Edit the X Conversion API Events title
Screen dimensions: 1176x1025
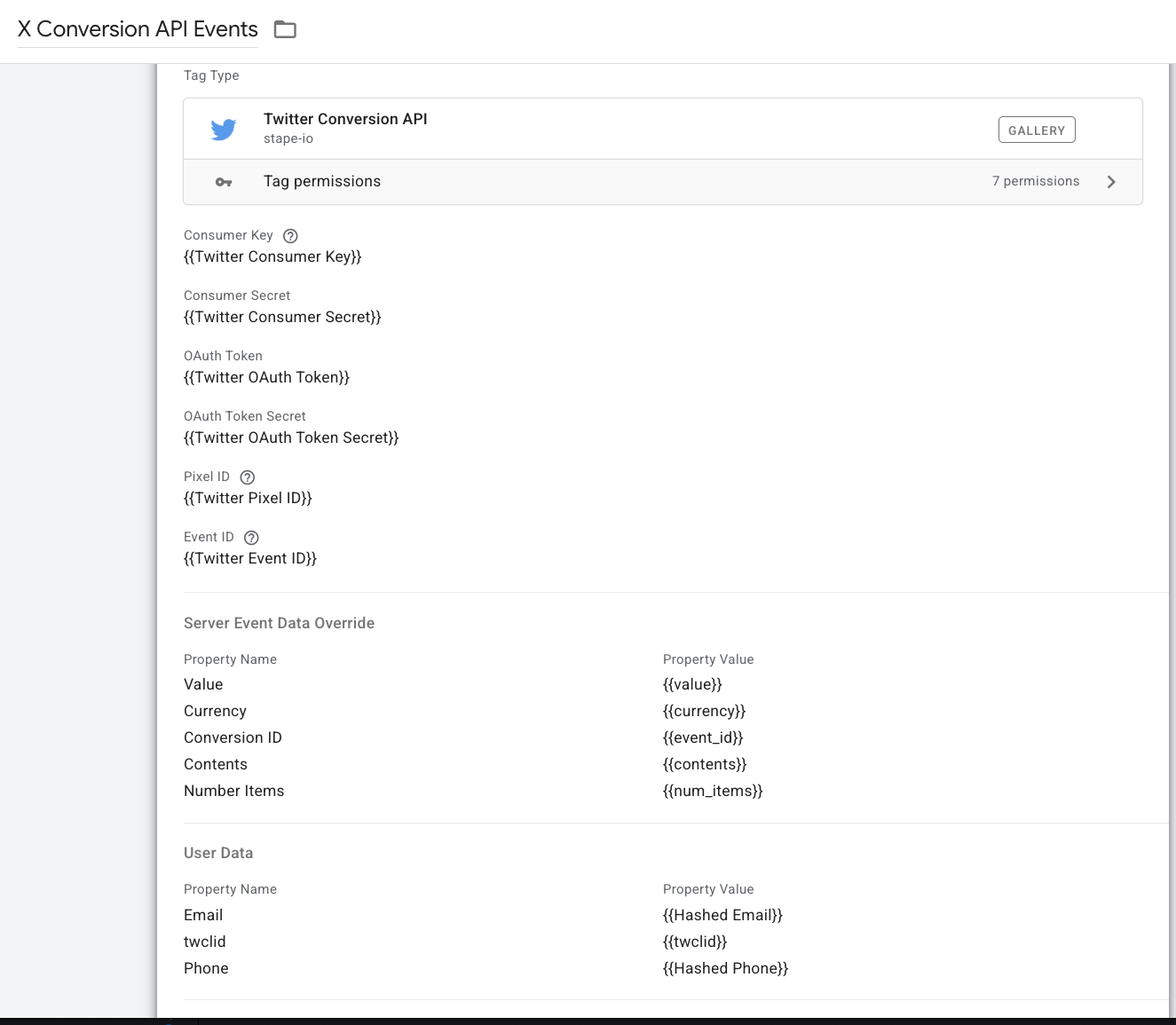pos(138,29)
